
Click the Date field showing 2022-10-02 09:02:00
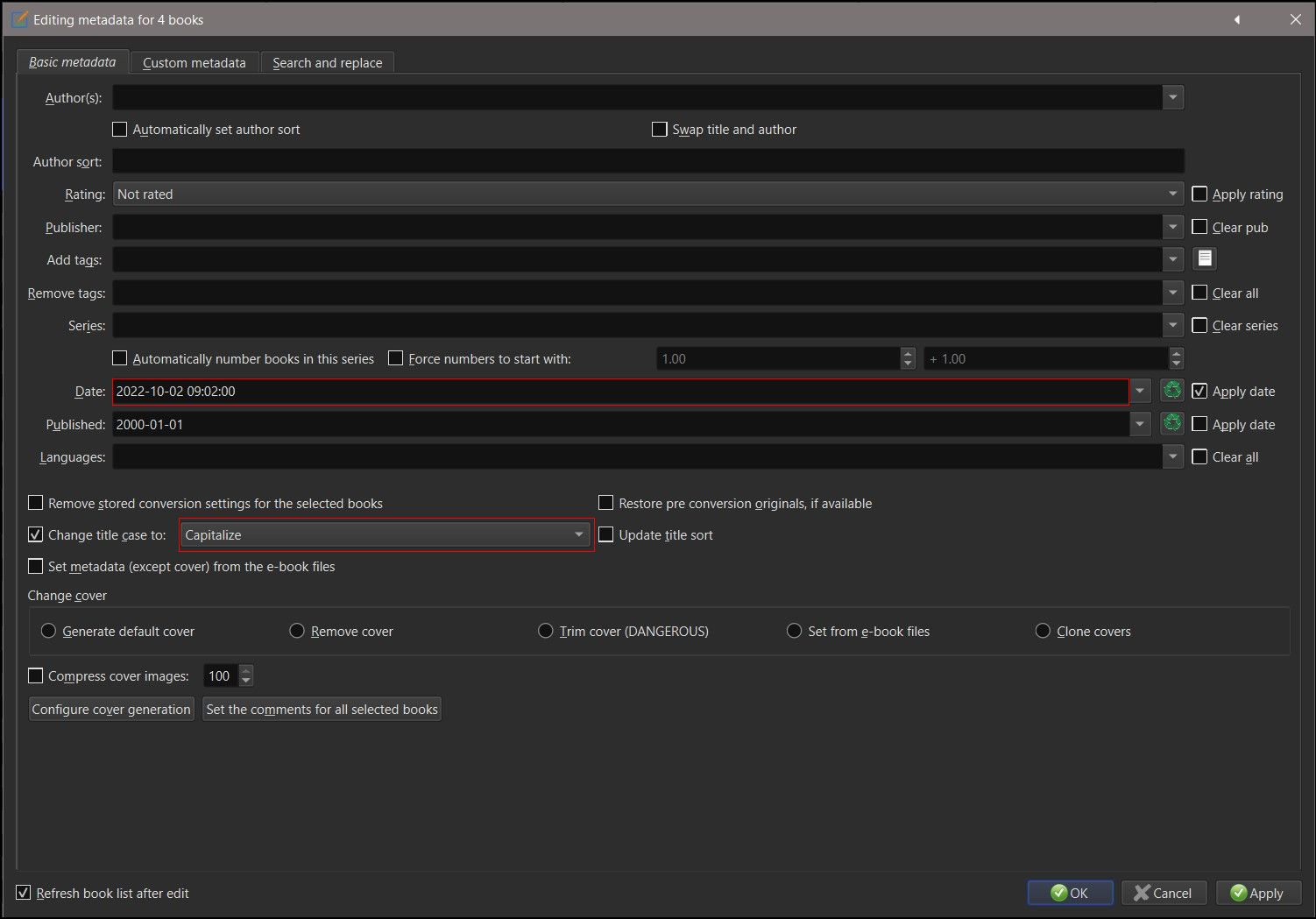(620, 392)
